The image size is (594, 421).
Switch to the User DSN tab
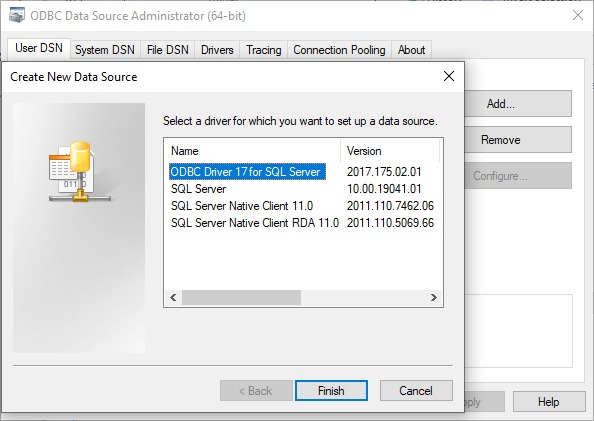click(x=39, y=49)
